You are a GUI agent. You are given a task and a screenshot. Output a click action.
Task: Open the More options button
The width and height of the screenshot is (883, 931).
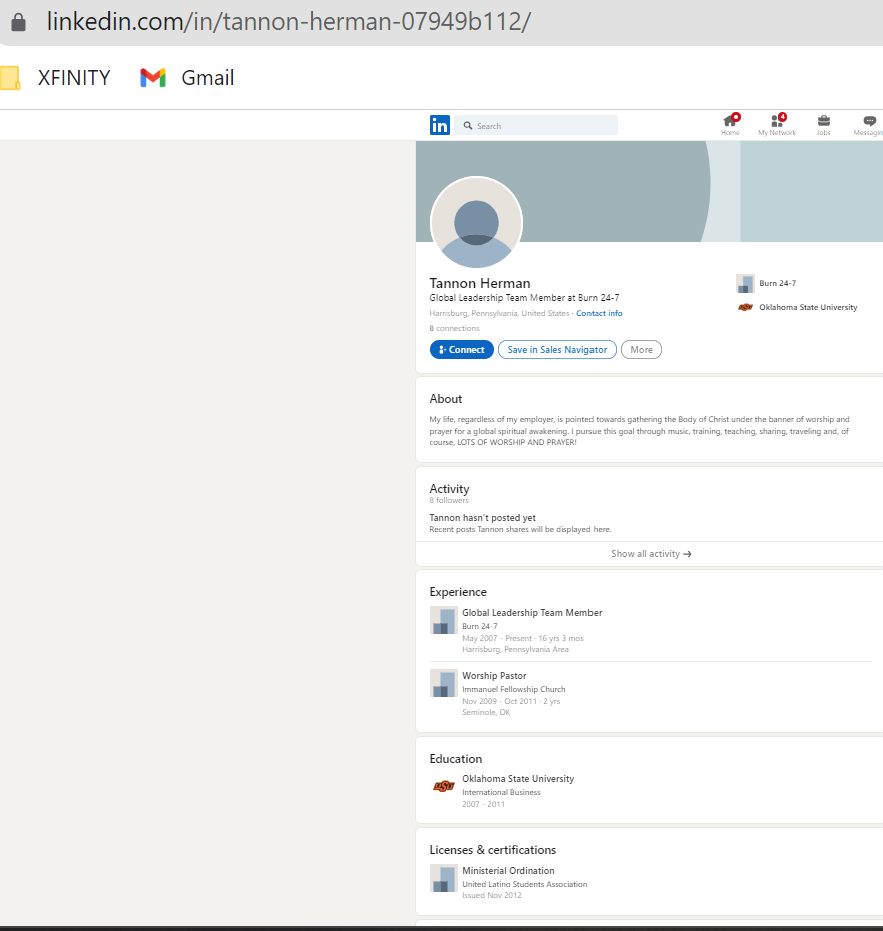click(641, 350)
